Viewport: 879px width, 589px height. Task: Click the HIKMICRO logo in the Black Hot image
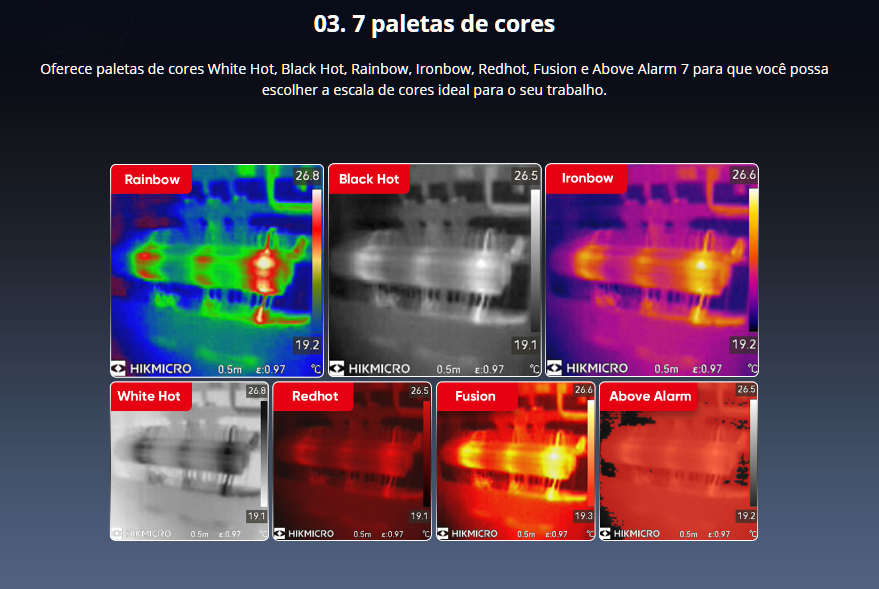[x=370, y=368]
